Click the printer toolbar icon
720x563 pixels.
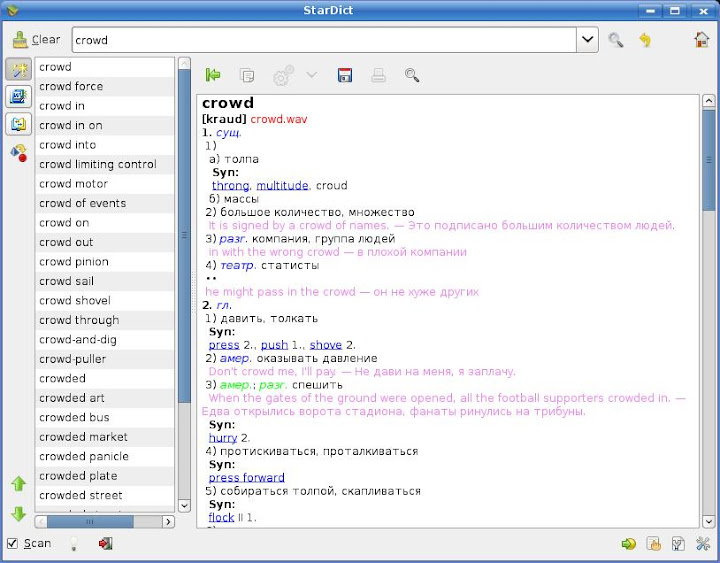tap(378, 75)
